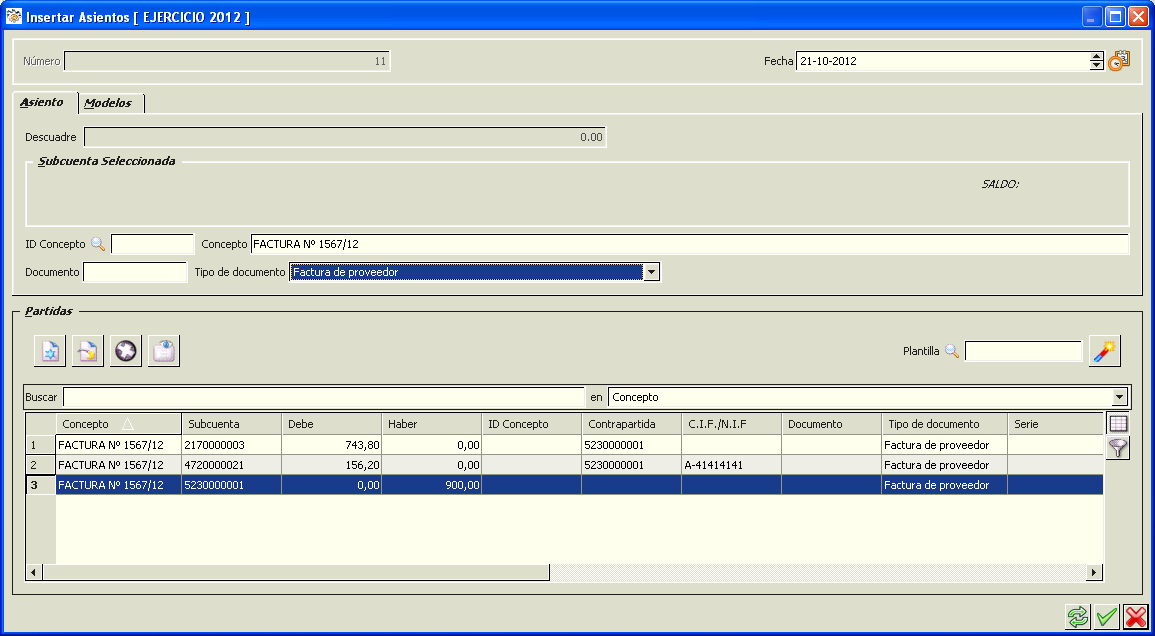This screenshot has width=1155, height=636.
Task: Click the grid's horizontal scrollbar thumb
Action: [x=296, y=572]
